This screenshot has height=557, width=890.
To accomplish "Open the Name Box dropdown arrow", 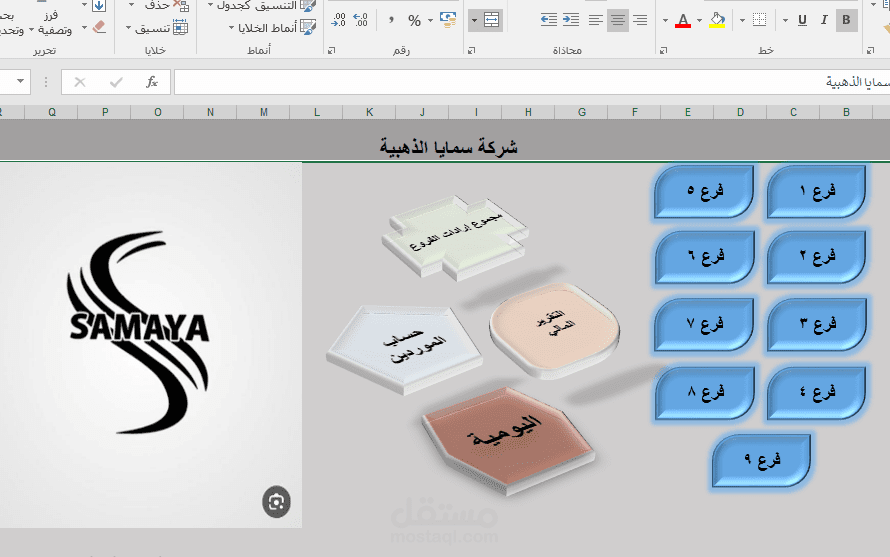I will pyautogui.click(x=20, y=81).
